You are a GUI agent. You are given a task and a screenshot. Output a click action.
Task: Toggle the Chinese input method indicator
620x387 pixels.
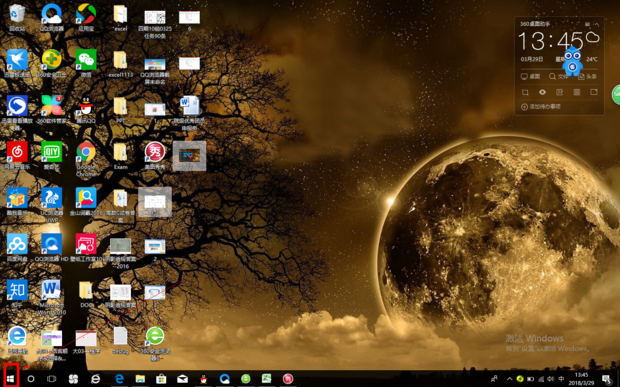pyautogui.click(x=561, y=379)
